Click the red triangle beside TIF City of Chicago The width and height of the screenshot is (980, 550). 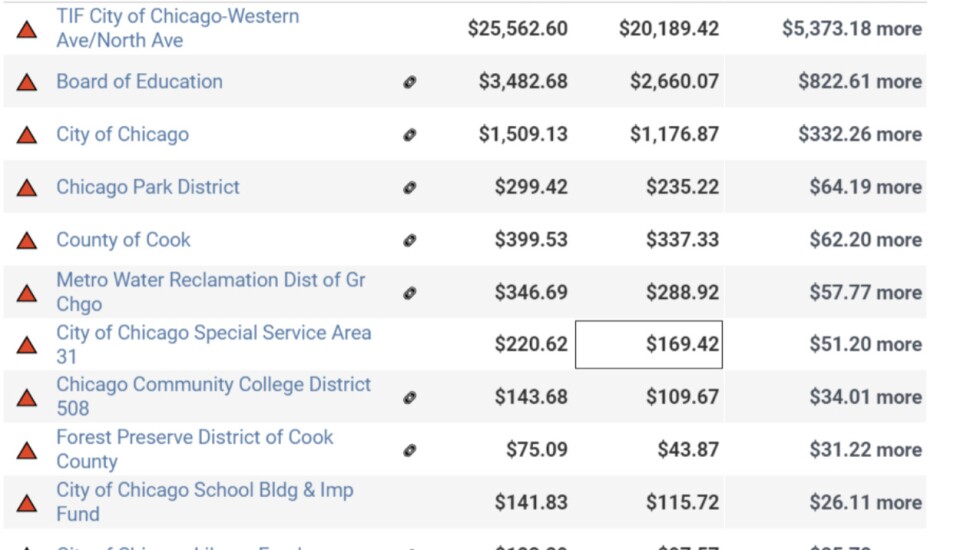(x=28, y=29)
